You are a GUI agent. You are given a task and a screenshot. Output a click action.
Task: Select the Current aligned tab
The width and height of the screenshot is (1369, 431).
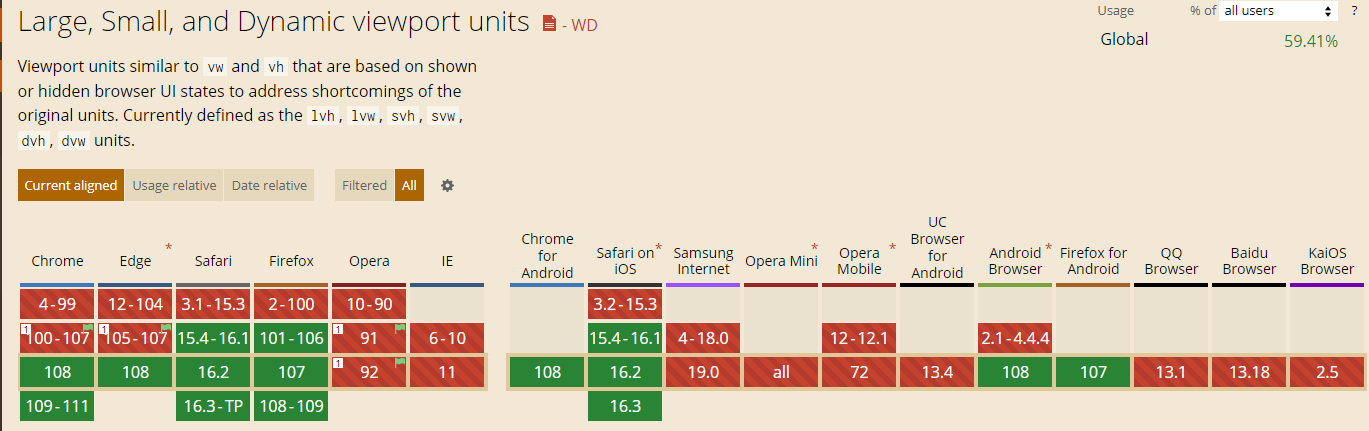71,185
